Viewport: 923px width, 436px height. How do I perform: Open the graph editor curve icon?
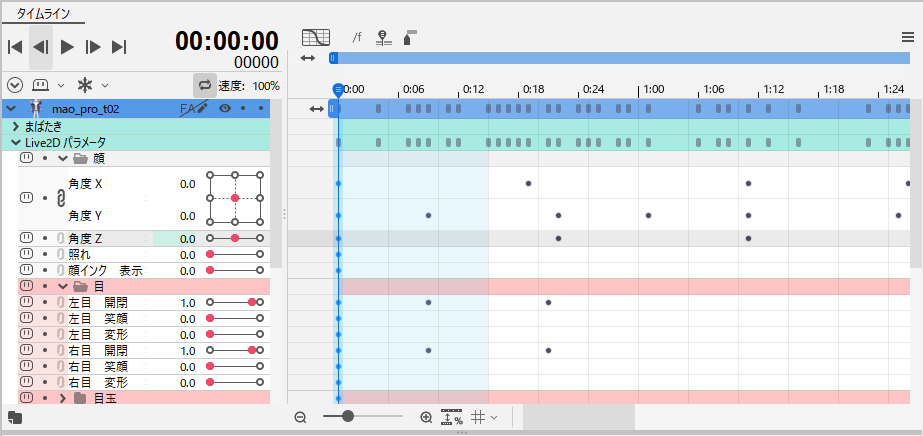pyautogui.click(x=316, y=38)
